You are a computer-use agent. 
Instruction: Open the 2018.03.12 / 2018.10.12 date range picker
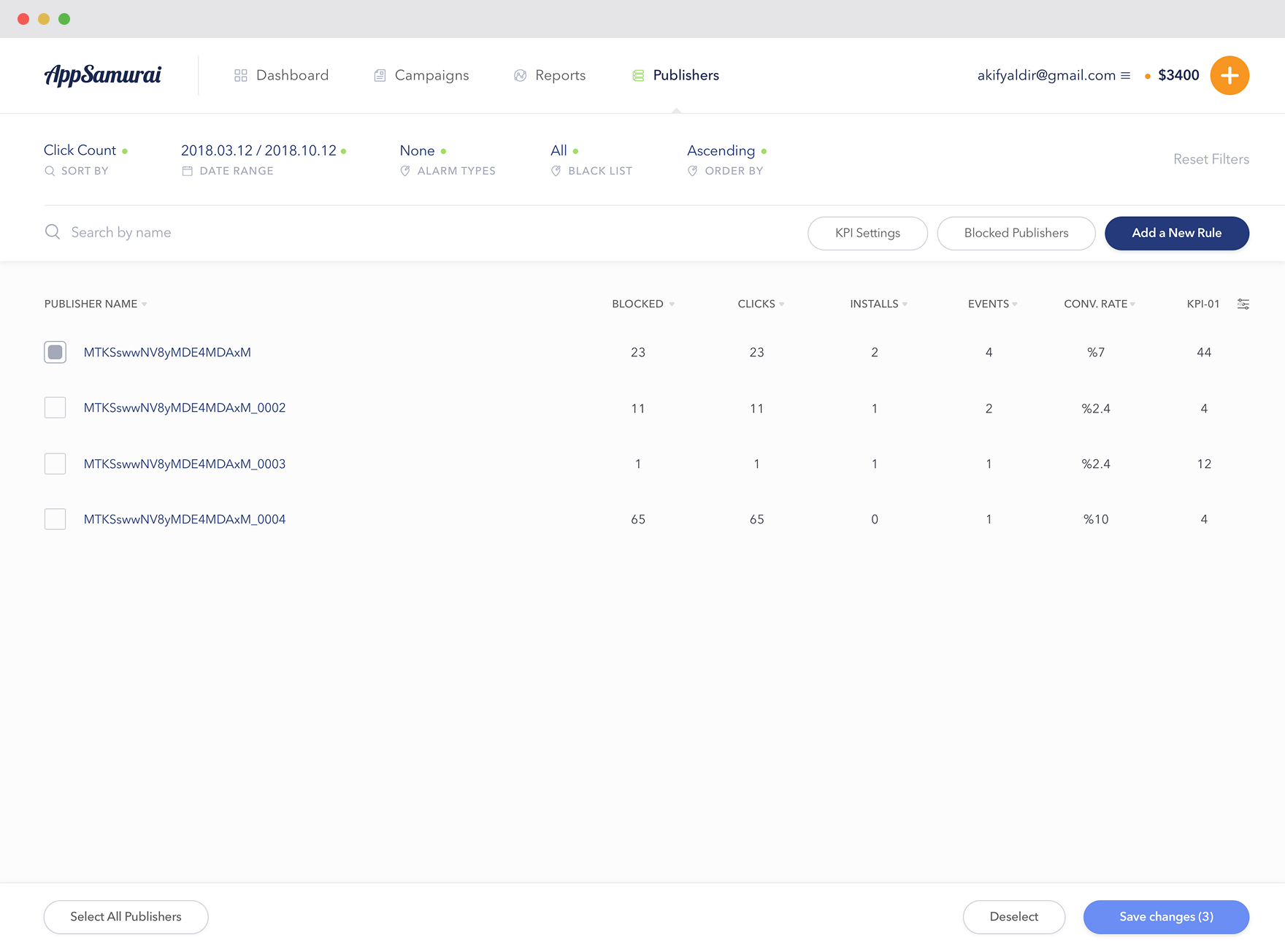(264, 150)
